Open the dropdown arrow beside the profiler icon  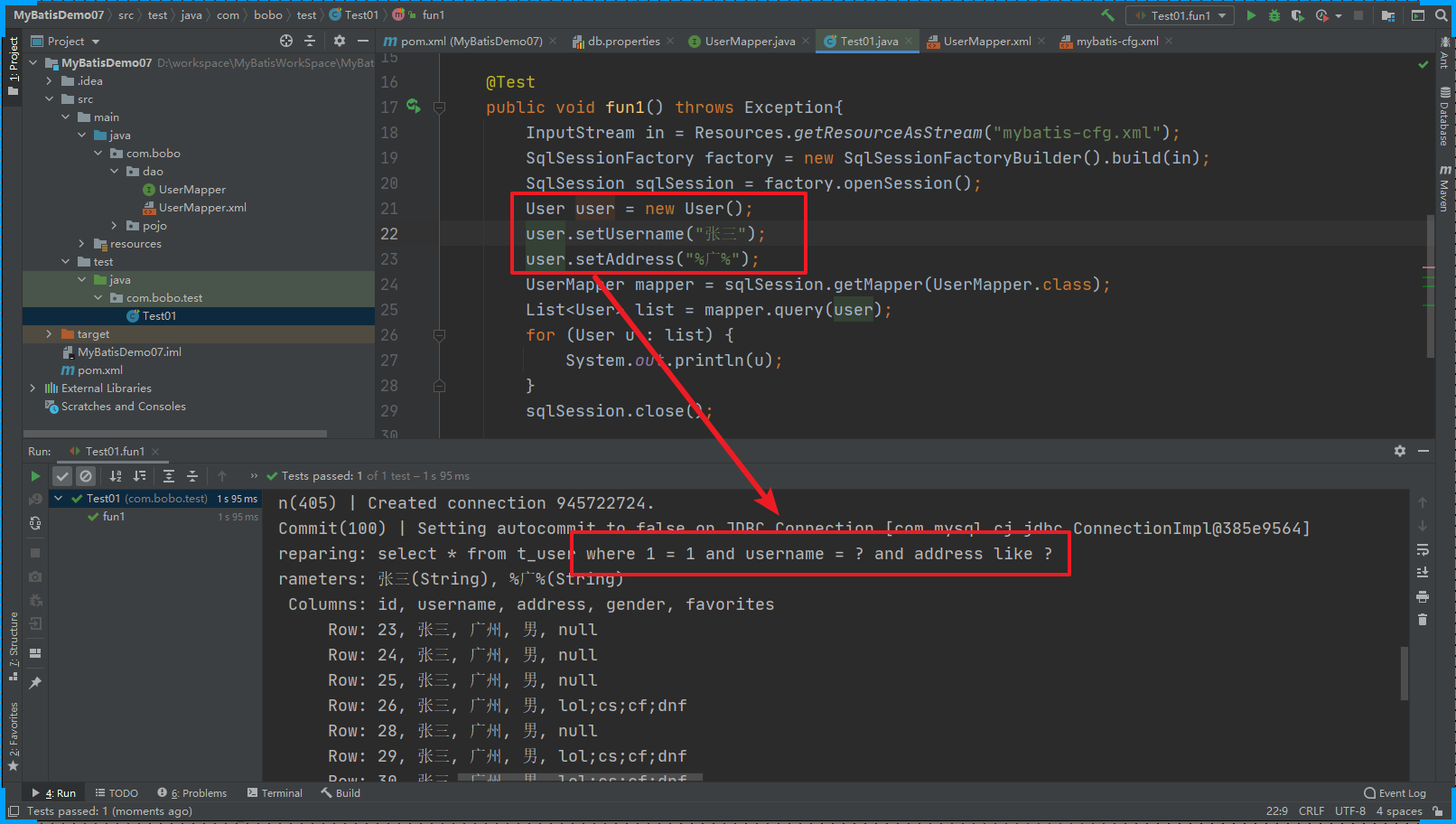pos(1339,16)
